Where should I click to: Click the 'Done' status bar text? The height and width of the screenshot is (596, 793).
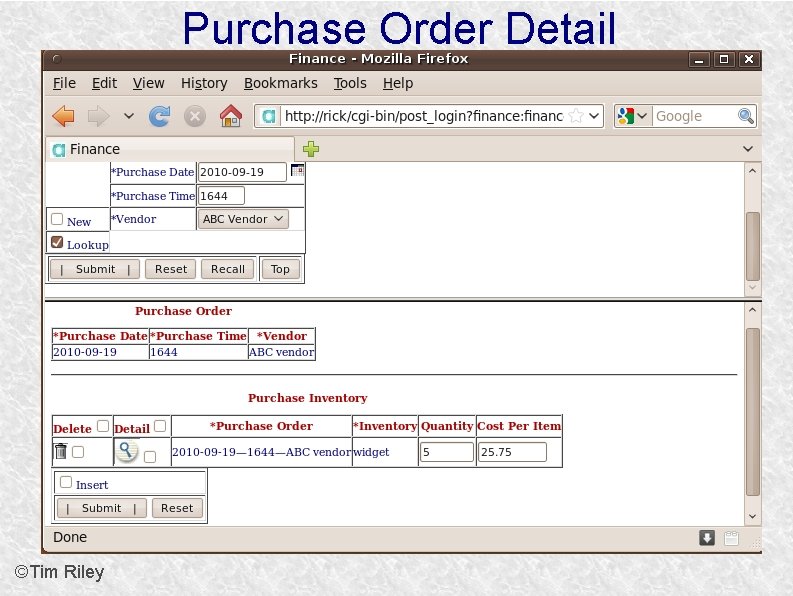70,537
